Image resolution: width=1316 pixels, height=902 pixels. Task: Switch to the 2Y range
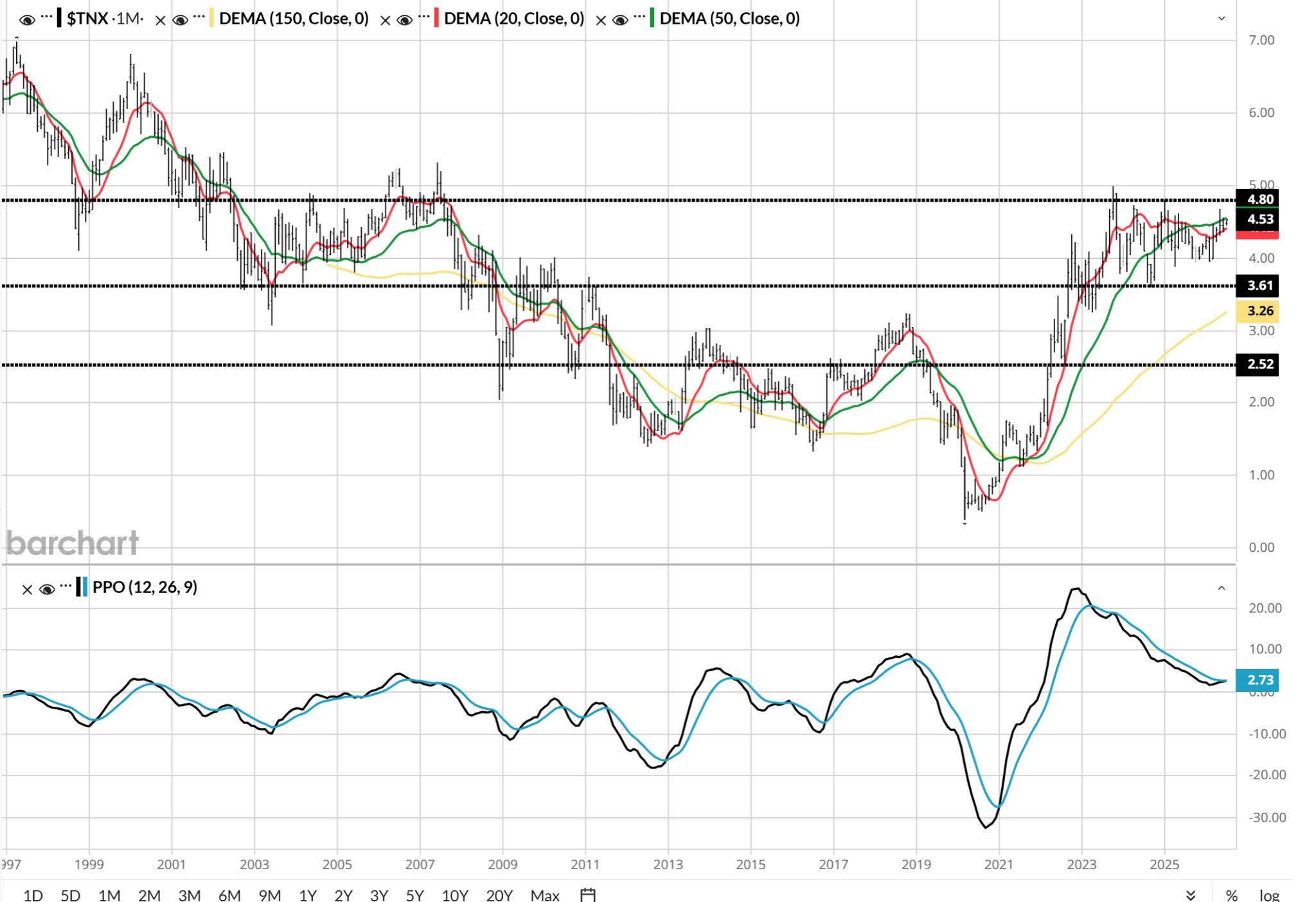click(344, 895)
